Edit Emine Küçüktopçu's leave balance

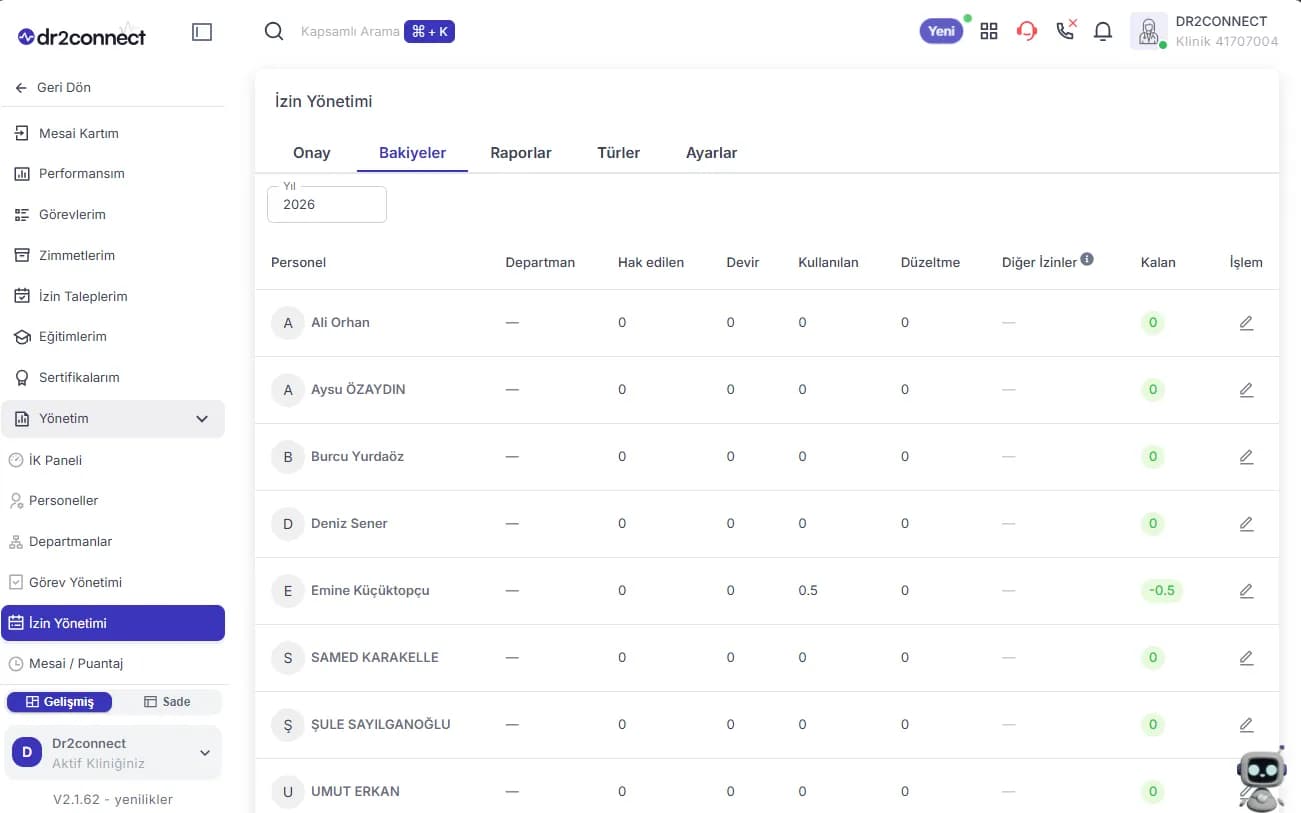point(1246,591)
